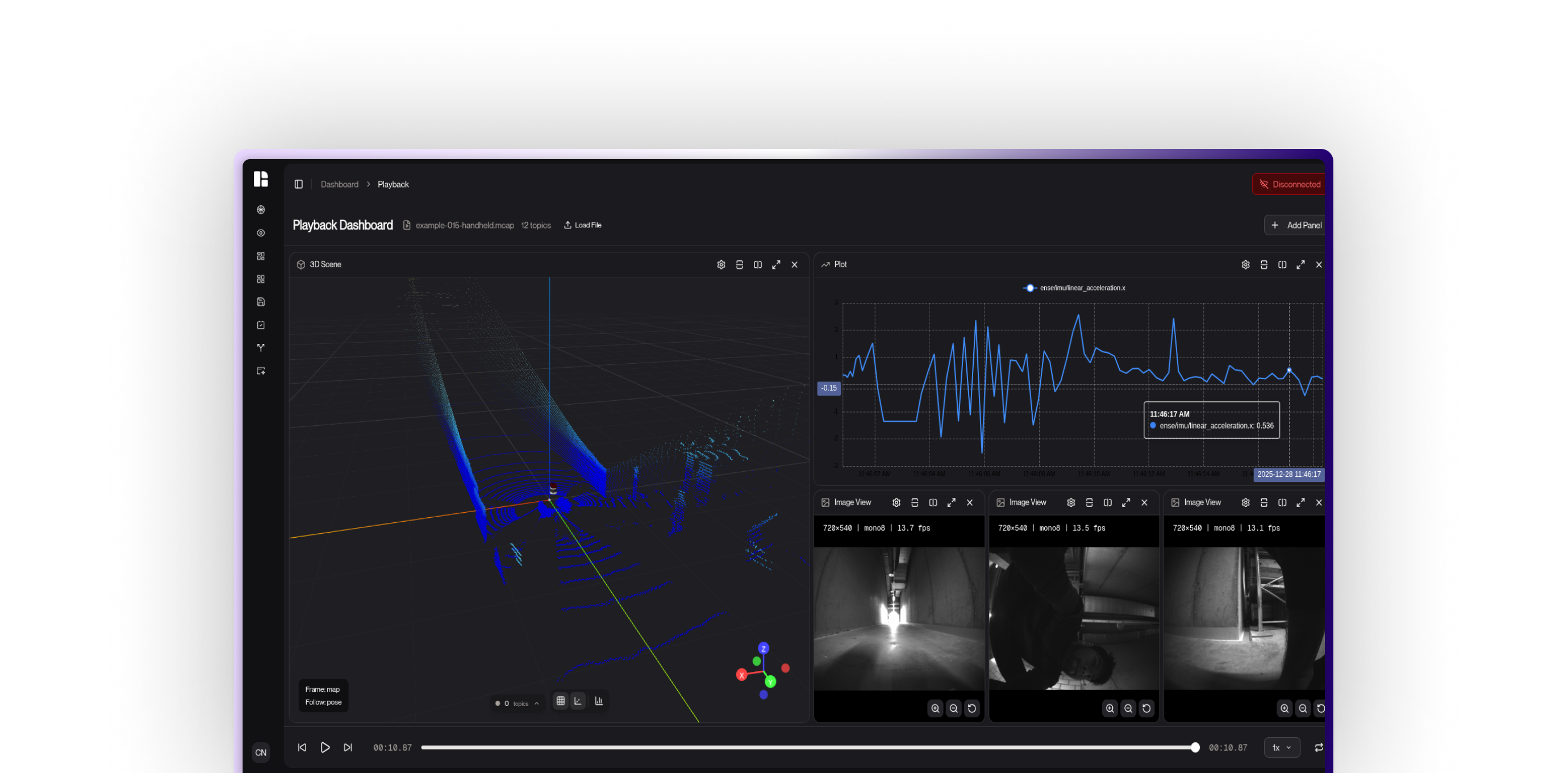Collapse the sidebar with the panel icon
The width and height of the screenshot is (1568, 773).
(298, 185)
